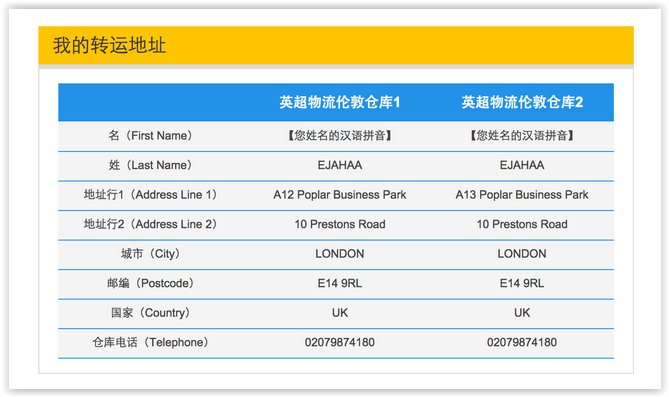669x397 pixels.
Task: Click the 地址行1（Address Line 1） label
Action: (150, 195)
